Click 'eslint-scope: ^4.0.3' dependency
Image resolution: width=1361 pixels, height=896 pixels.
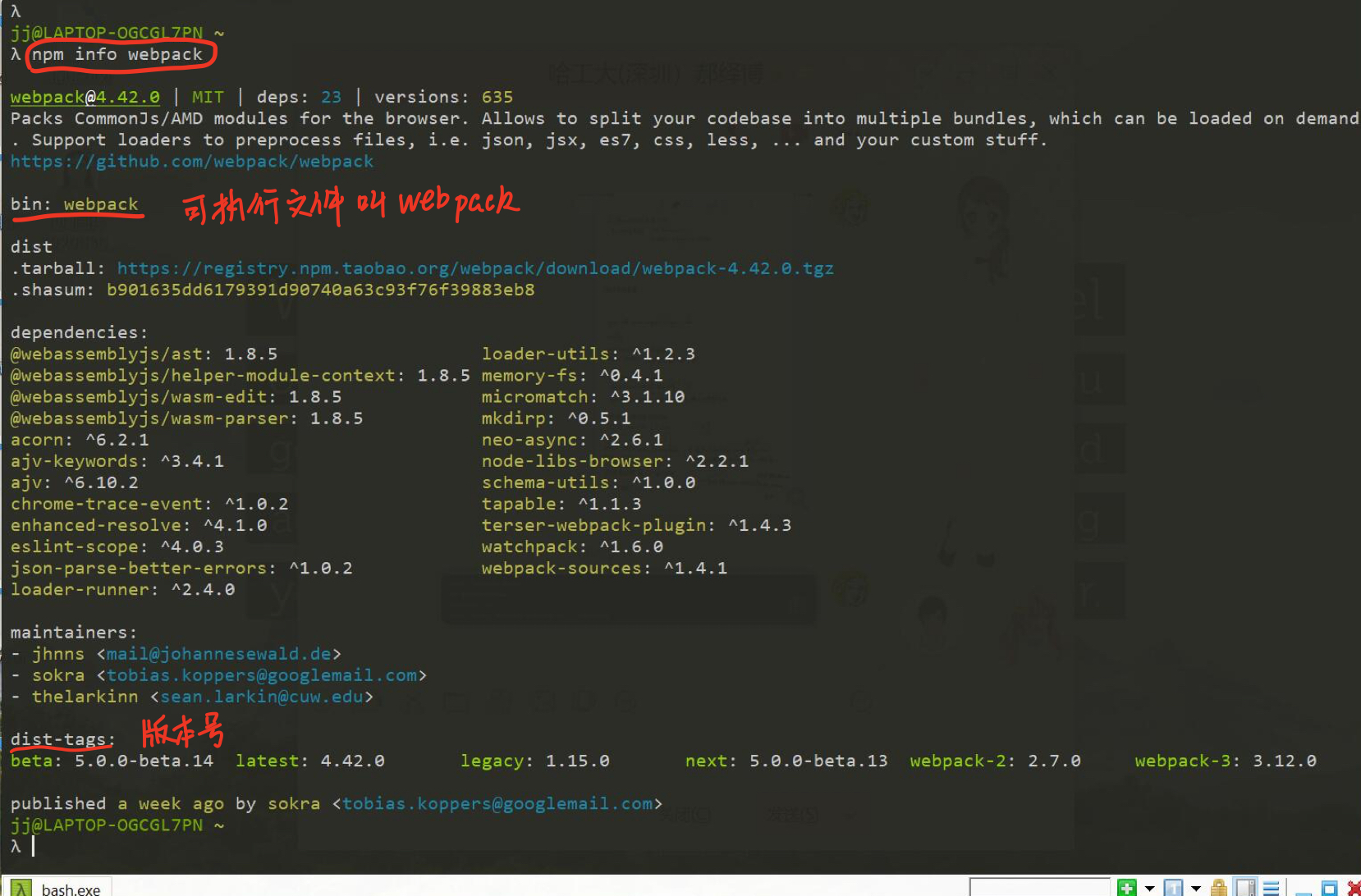tap(117, 546)
